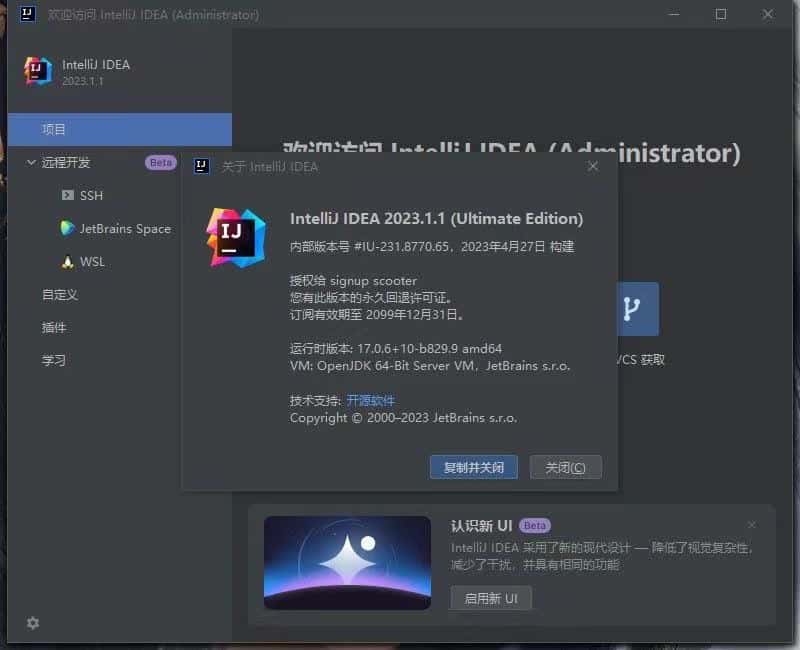Click the 订阅有效期至 2099年12月31日 line

pyautogui.click(x=377, y=314)
